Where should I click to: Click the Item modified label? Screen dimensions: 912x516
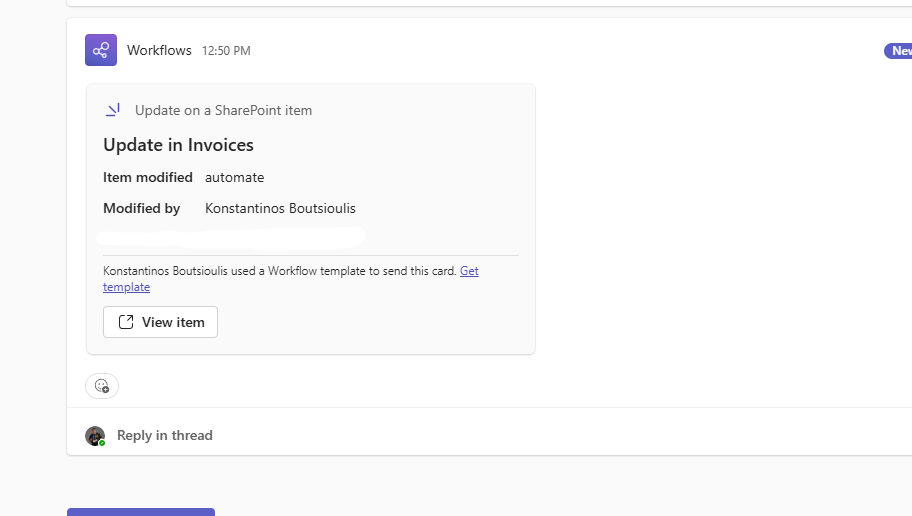pos(147,177)
